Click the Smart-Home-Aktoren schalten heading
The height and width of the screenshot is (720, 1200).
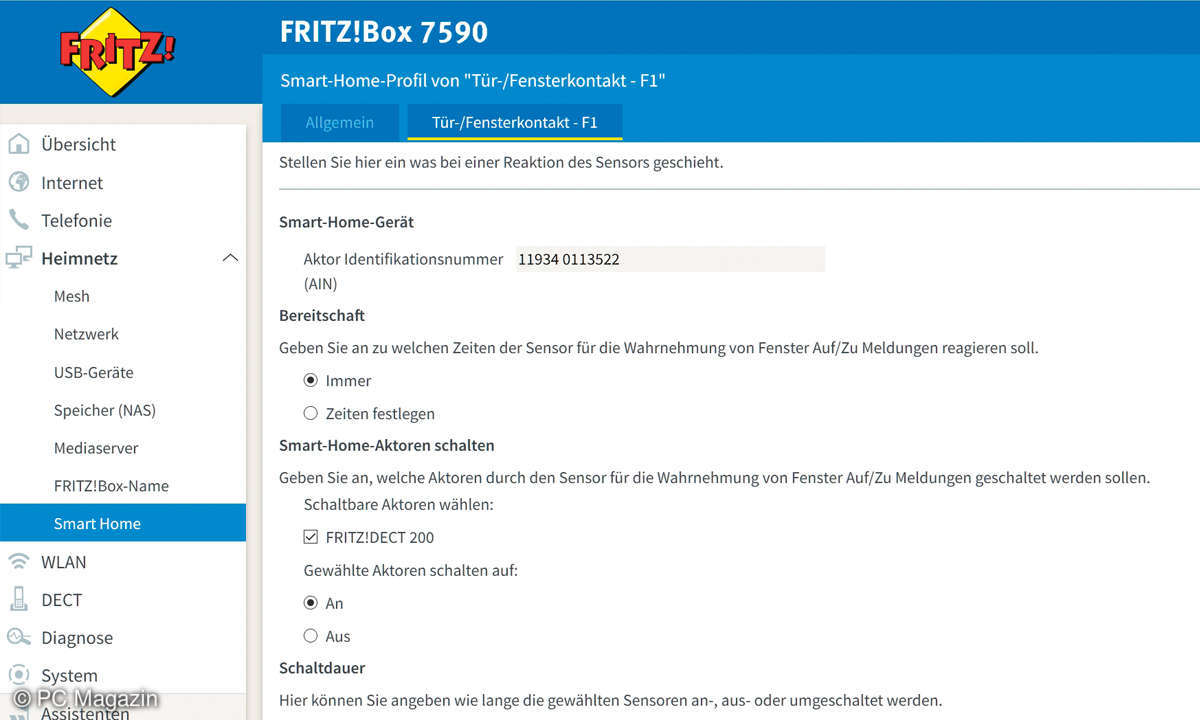point(387,445)
